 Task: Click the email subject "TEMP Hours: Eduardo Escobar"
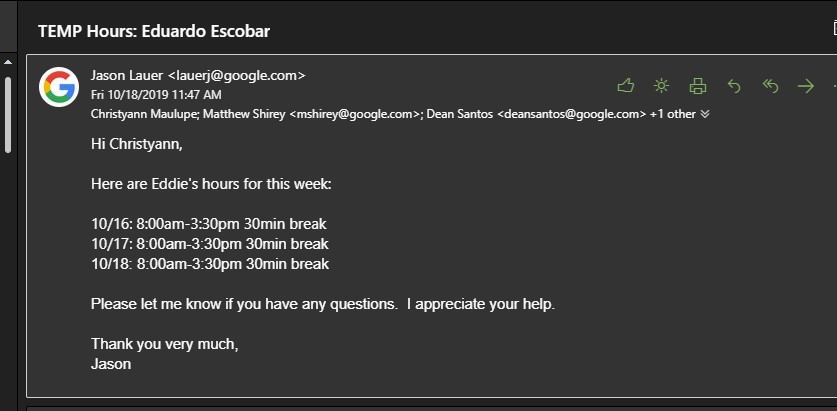[x=154, y=31]
